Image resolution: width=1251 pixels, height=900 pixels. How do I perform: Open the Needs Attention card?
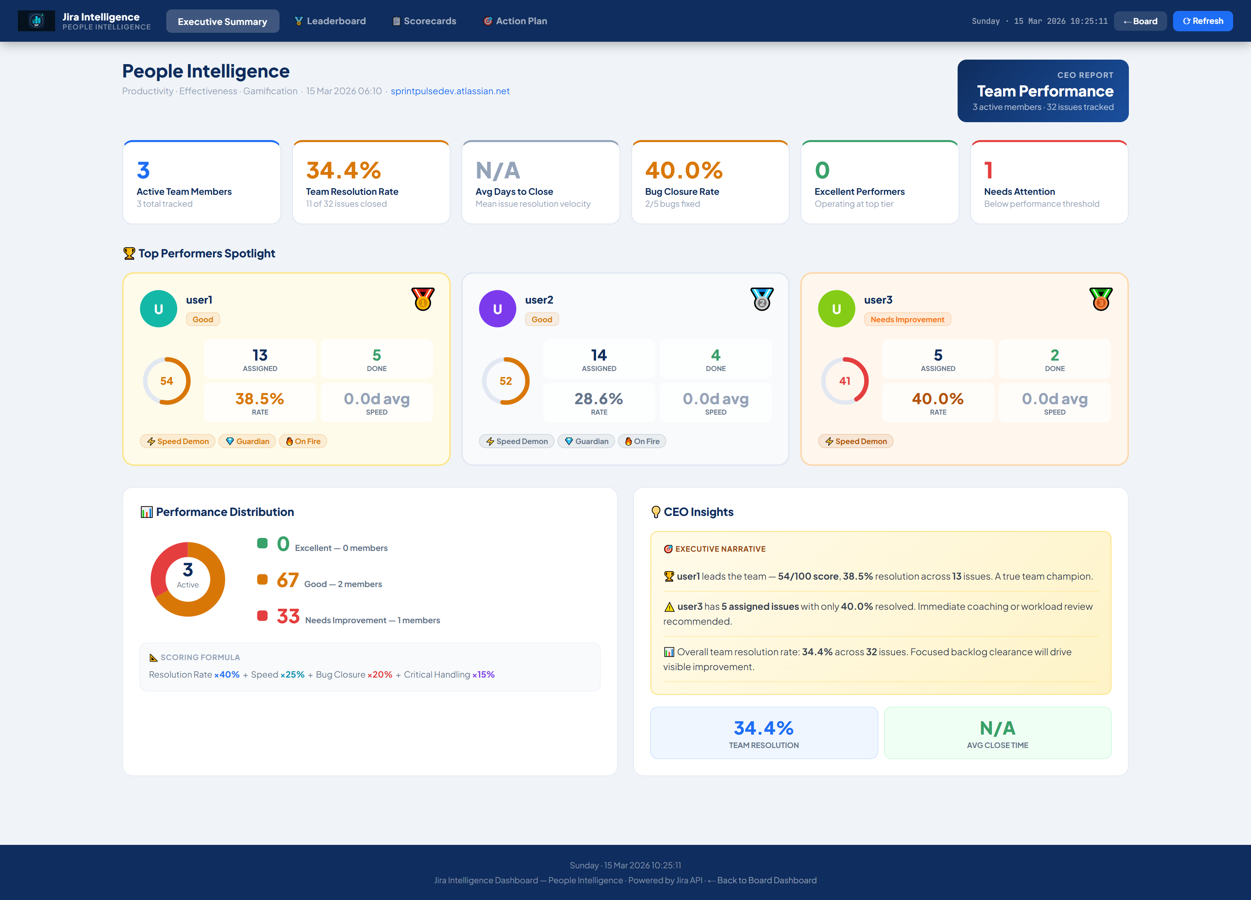pyautogui.click(x=1049, y=182)
